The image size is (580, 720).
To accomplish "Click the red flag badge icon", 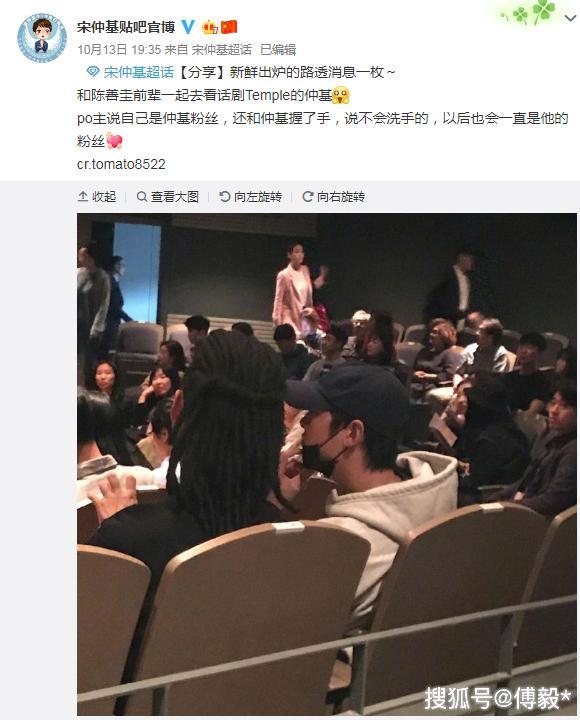I will coord(229,27).
